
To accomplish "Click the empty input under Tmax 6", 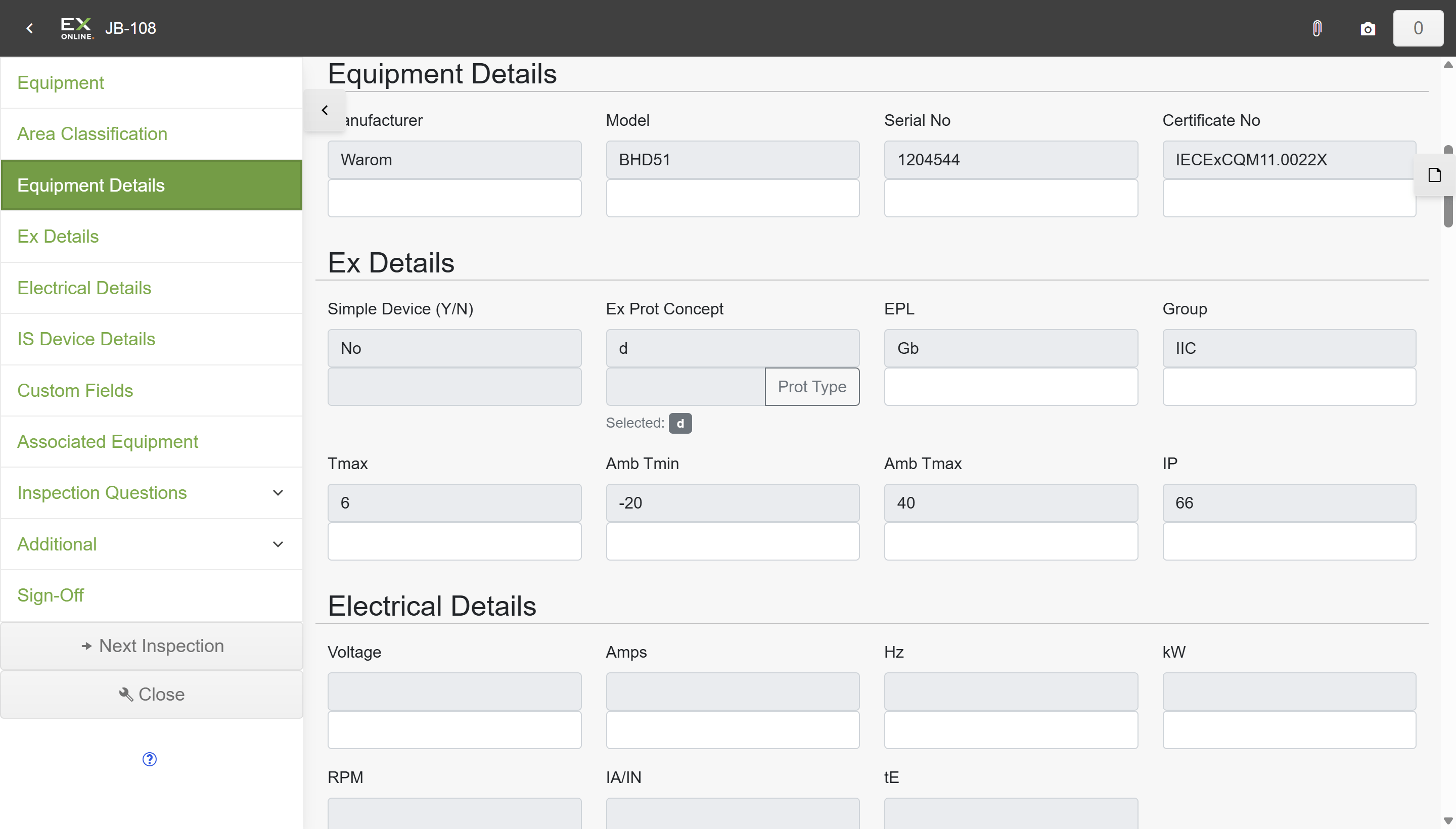I will coord(454,541).
